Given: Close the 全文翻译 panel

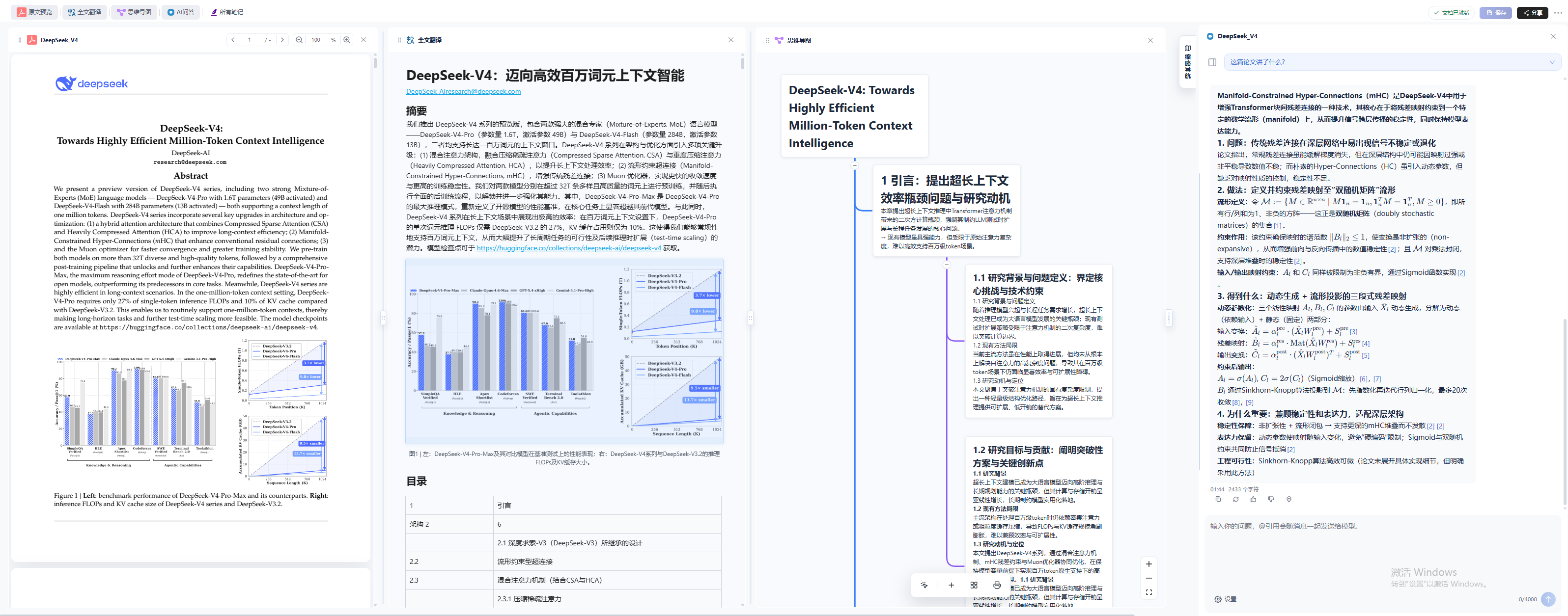Looking at the screenshot, I should point(731,40).
